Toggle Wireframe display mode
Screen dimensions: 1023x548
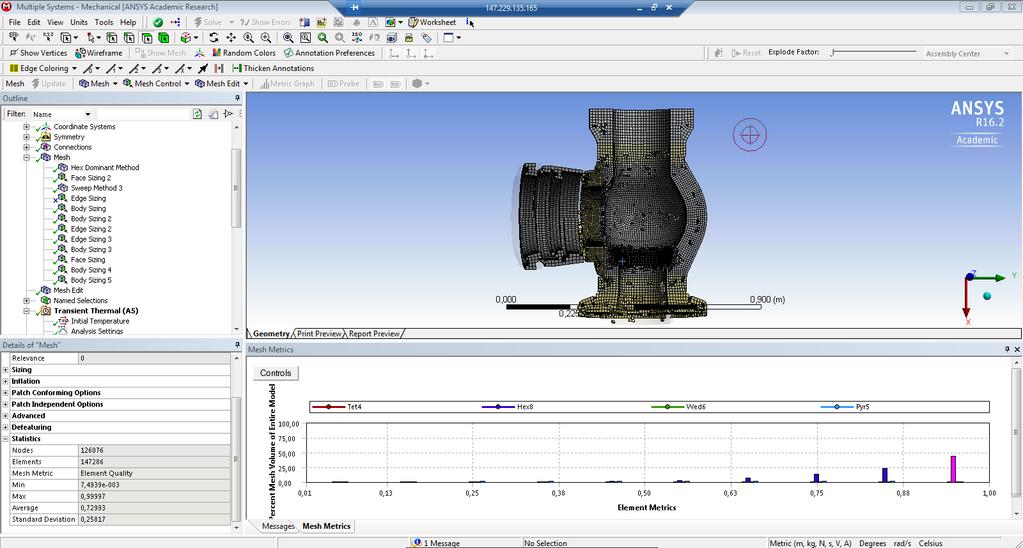pyautogui.click(x=99, y=53)
